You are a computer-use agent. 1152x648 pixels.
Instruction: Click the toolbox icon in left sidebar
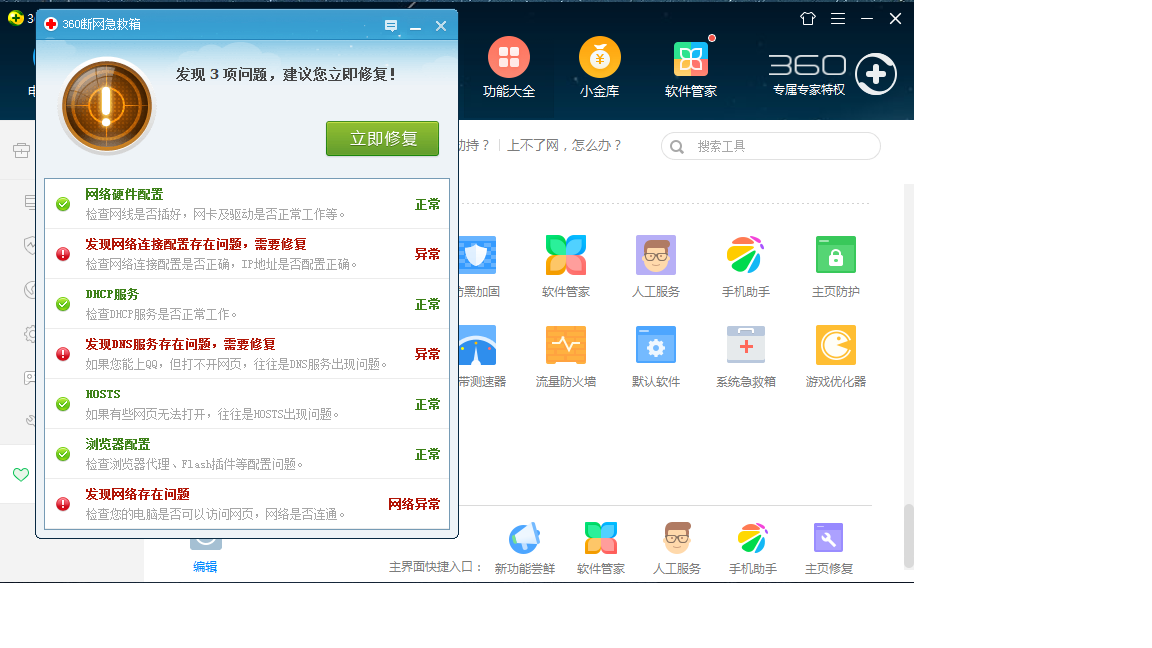pos(21,151)
